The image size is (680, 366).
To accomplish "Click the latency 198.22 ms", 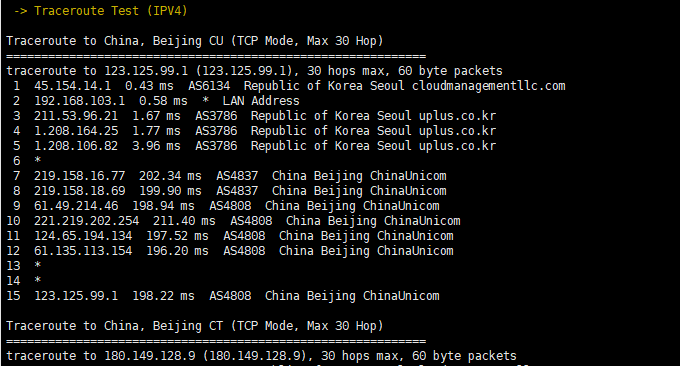I will pyautogui.click(x=163, y=296).
